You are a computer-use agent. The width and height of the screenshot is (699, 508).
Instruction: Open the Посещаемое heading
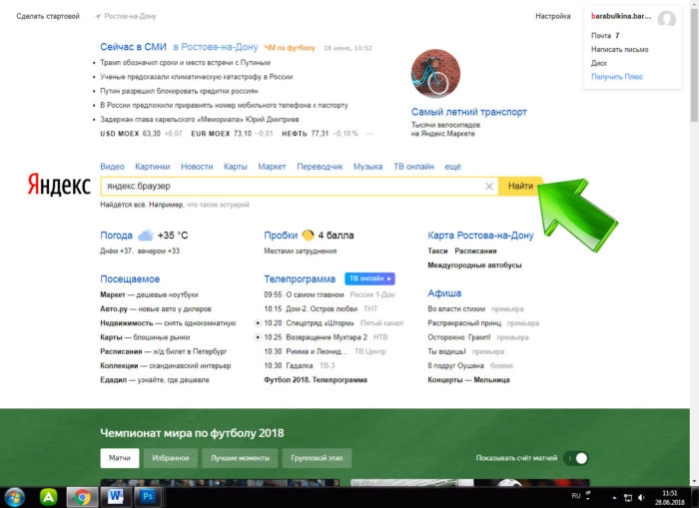[130, 279]
